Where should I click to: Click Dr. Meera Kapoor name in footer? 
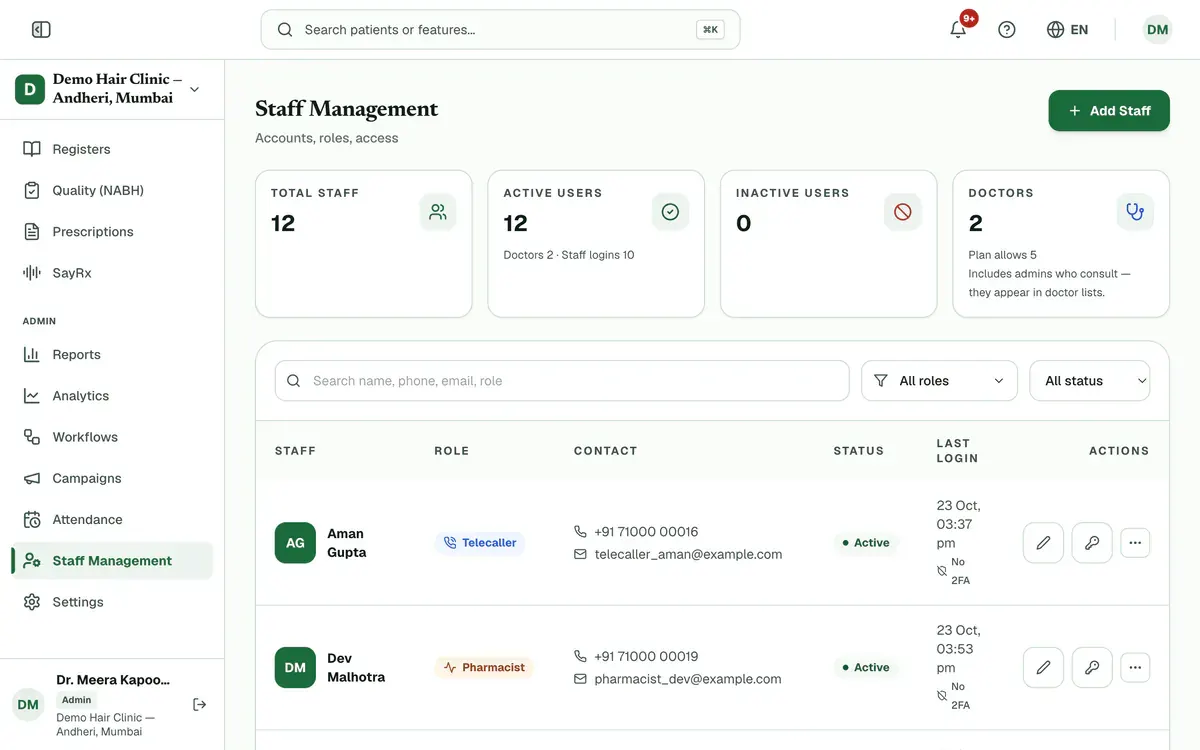[113, 680]
